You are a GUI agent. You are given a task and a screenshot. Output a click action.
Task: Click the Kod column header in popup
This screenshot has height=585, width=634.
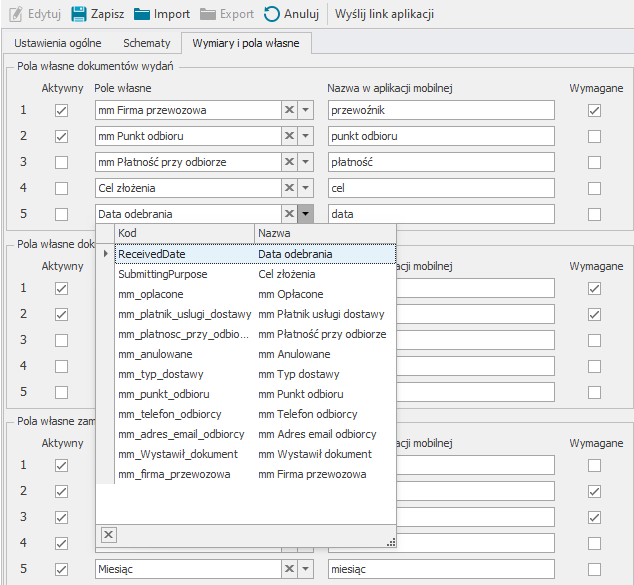point(180,233)
